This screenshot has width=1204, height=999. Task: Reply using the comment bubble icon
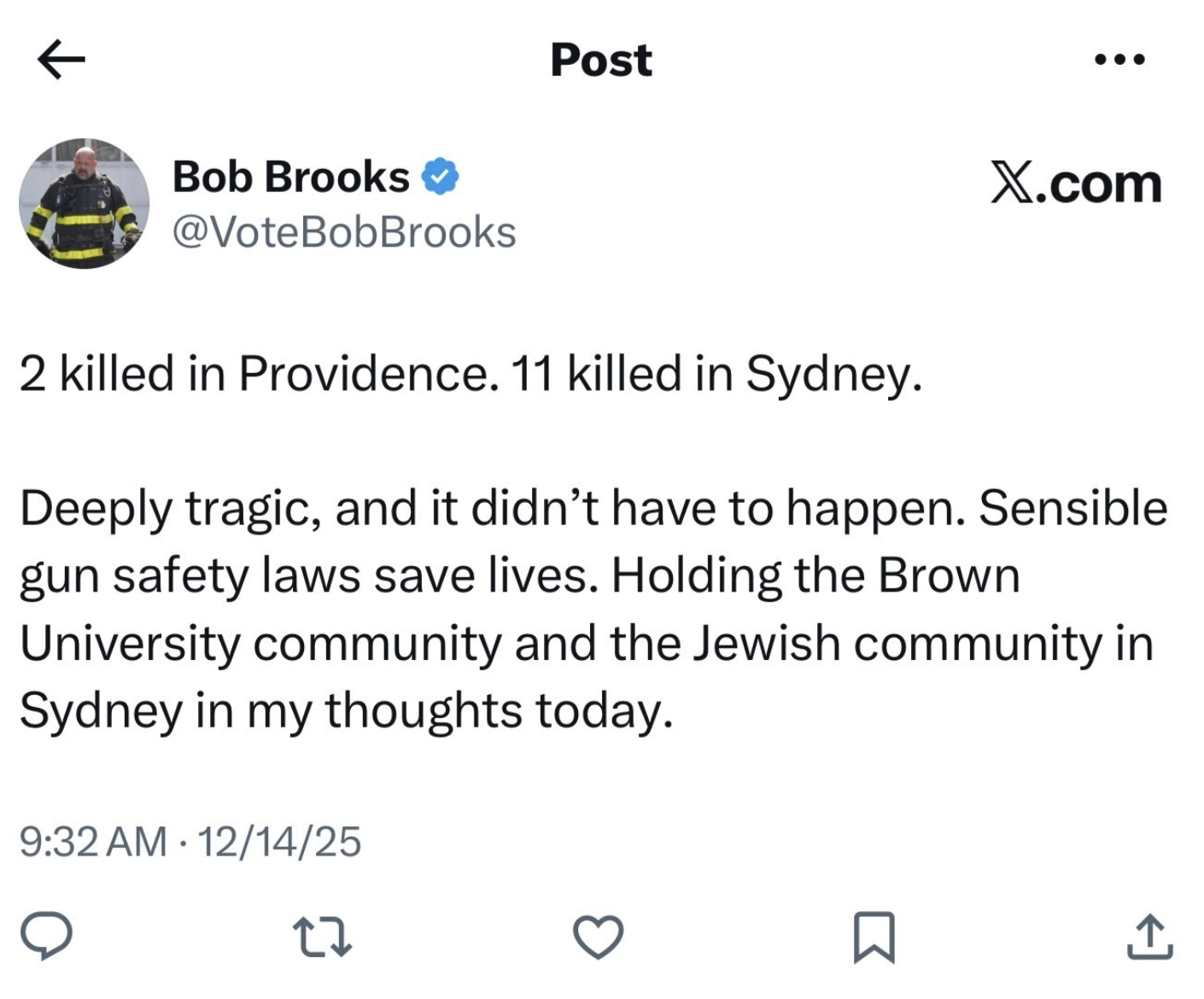click(46, 936)
